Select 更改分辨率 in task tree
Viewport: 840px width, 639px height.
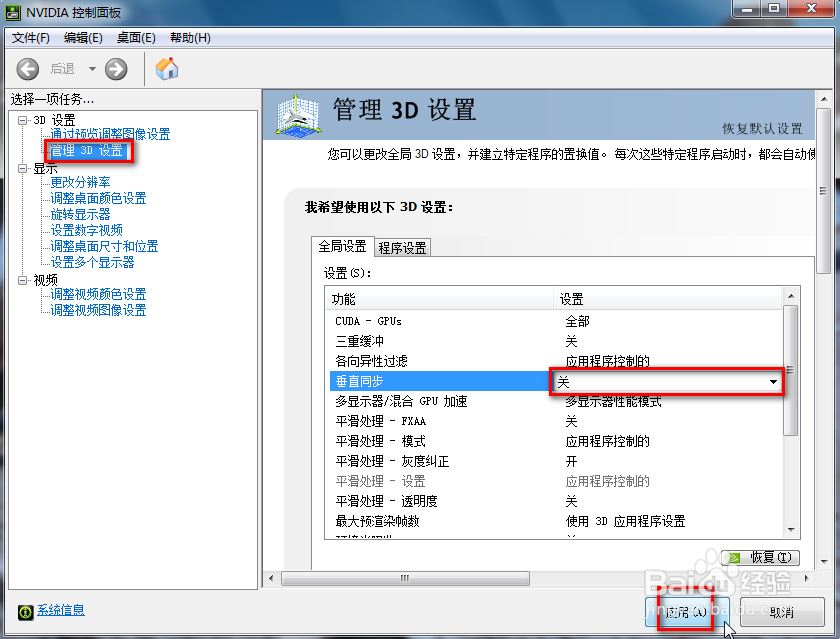[x=80, y=182]
